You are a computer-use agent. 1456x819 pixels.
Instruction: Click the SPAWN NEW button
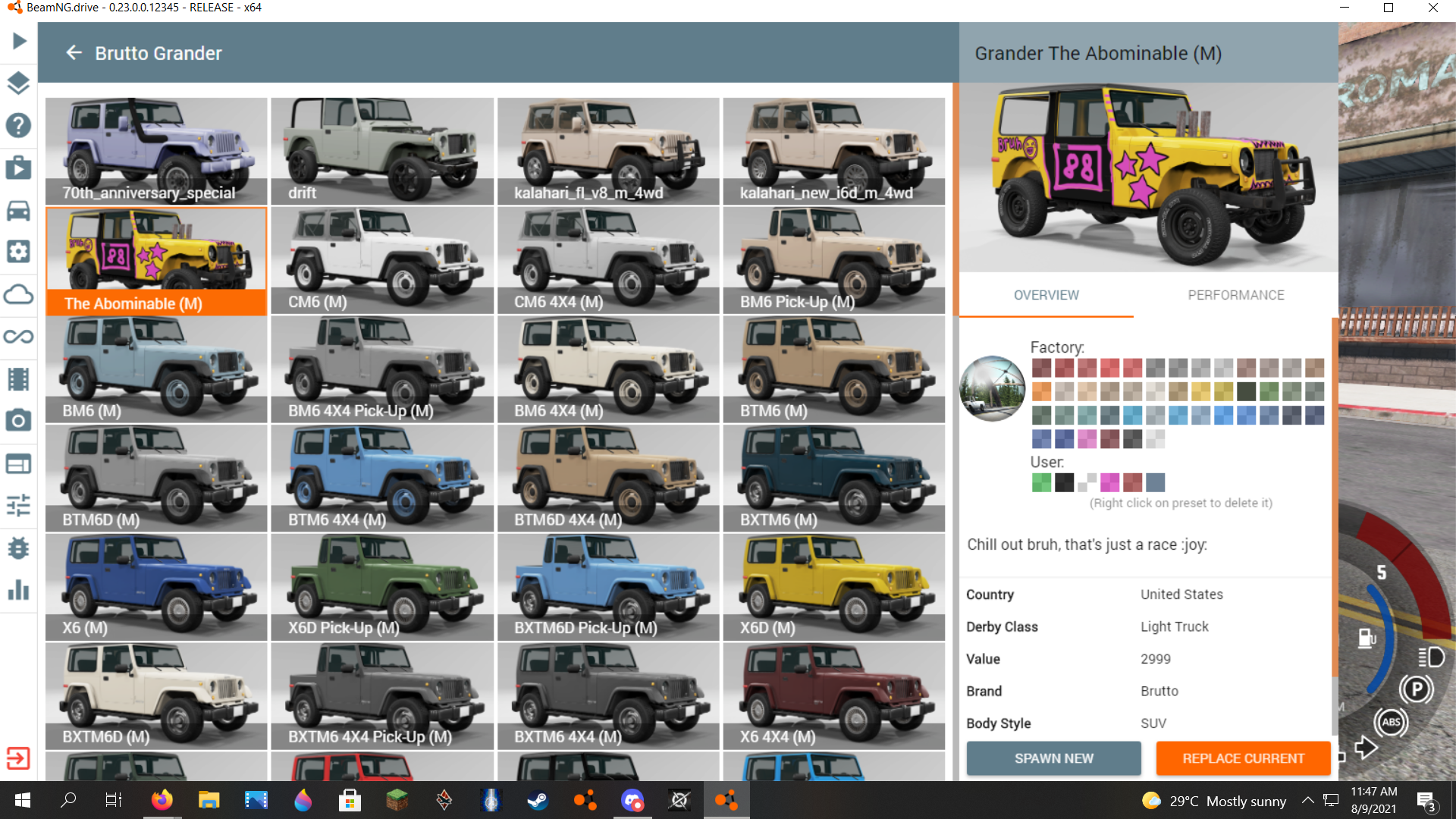click(x=1054, y=758)
